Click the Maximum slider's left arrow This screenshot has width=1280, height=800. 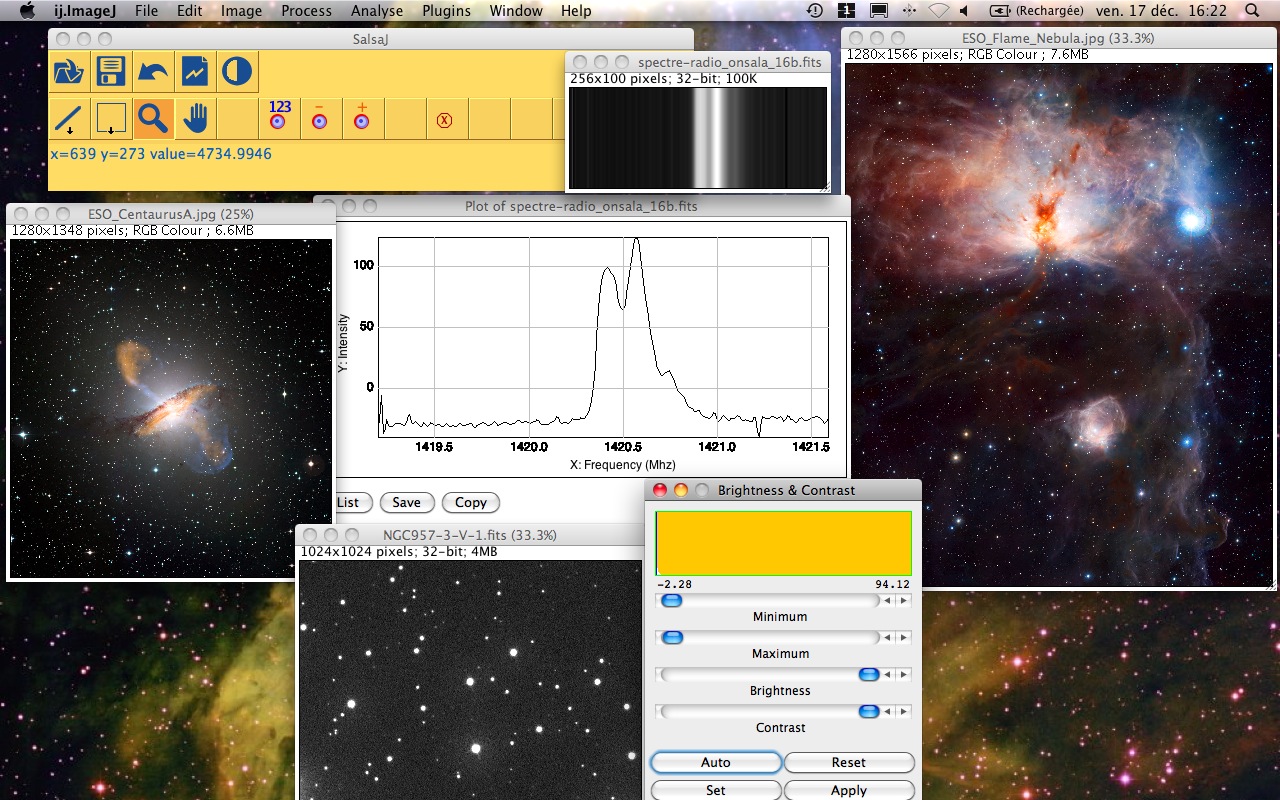[x=888, y=638]
